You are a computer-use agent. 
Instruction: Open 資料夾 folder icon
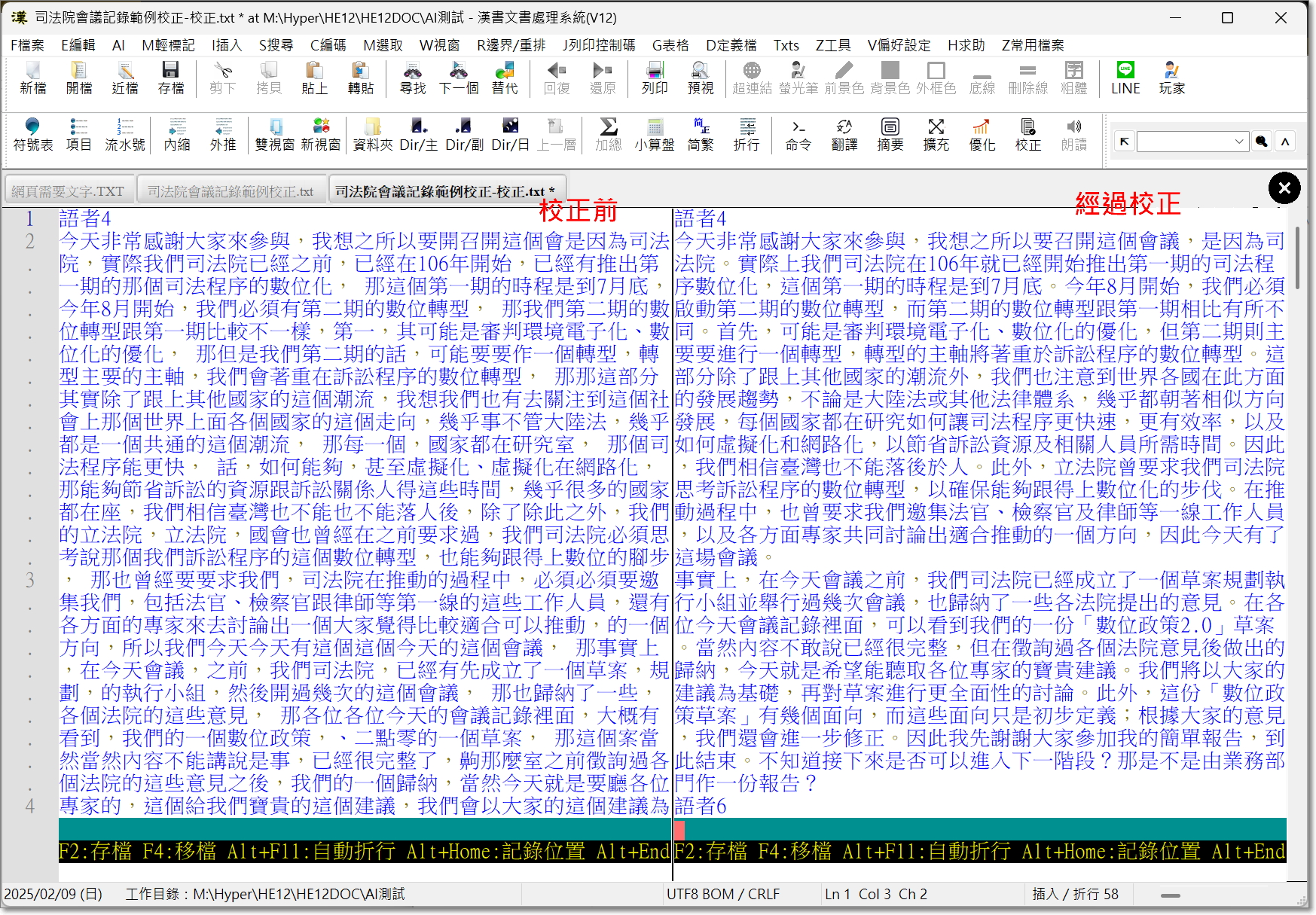coord(373,135)
